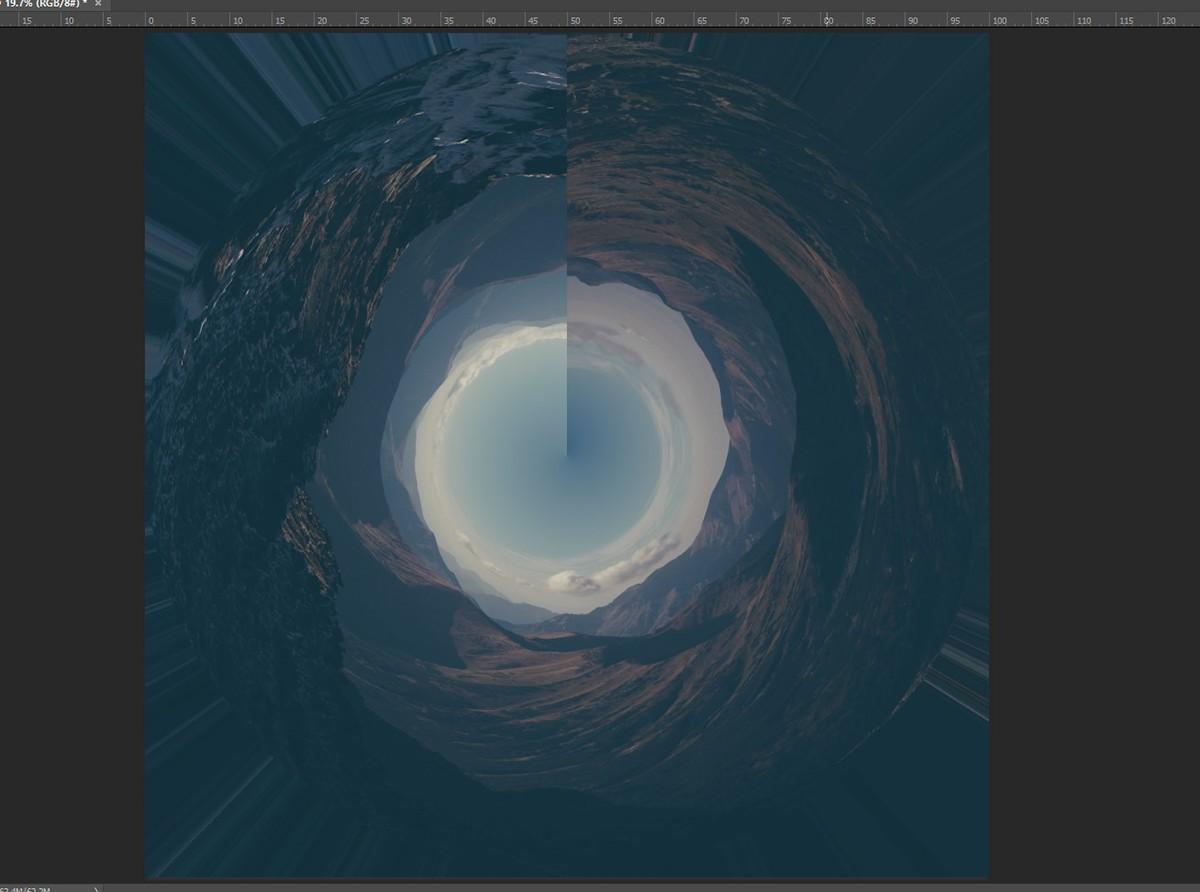Screen dimensions: 1200x892
Task: Click the streaked bottom edge of the canvas
Action: [567, 860]
